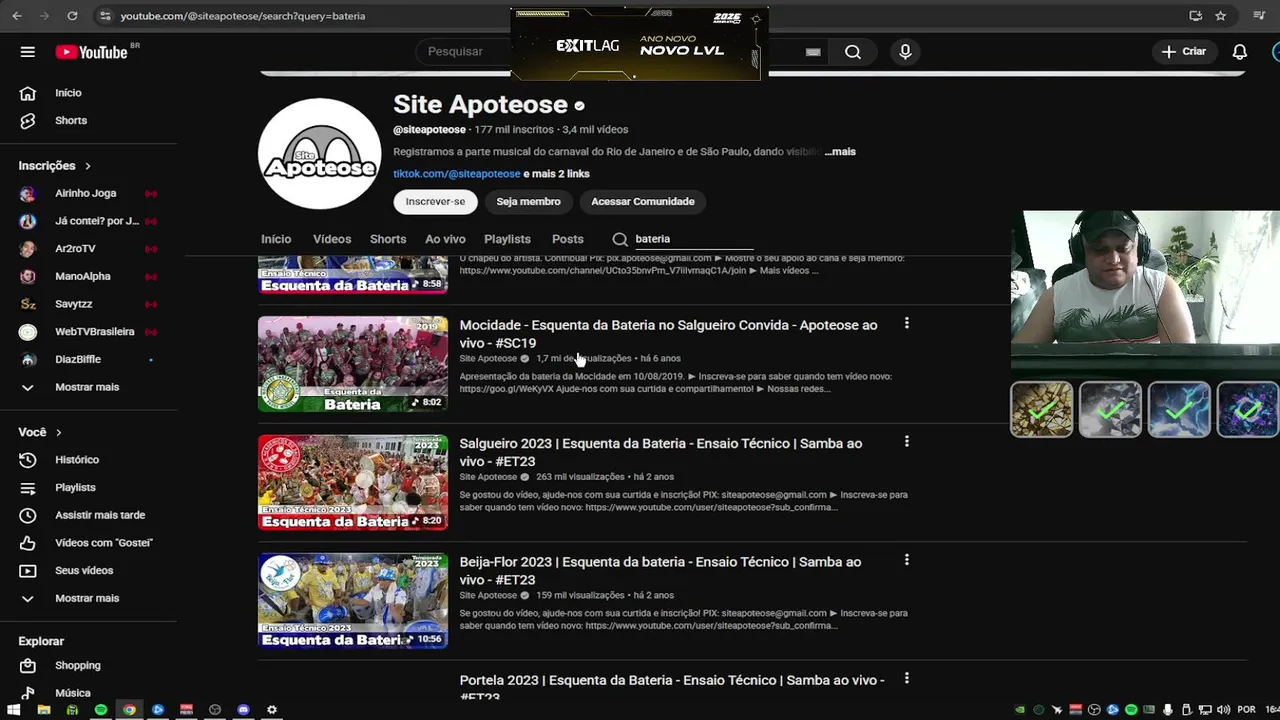Switch to the channel Shorts tab
Screen dimensions: 1280x720
click(x=388, y=239)
